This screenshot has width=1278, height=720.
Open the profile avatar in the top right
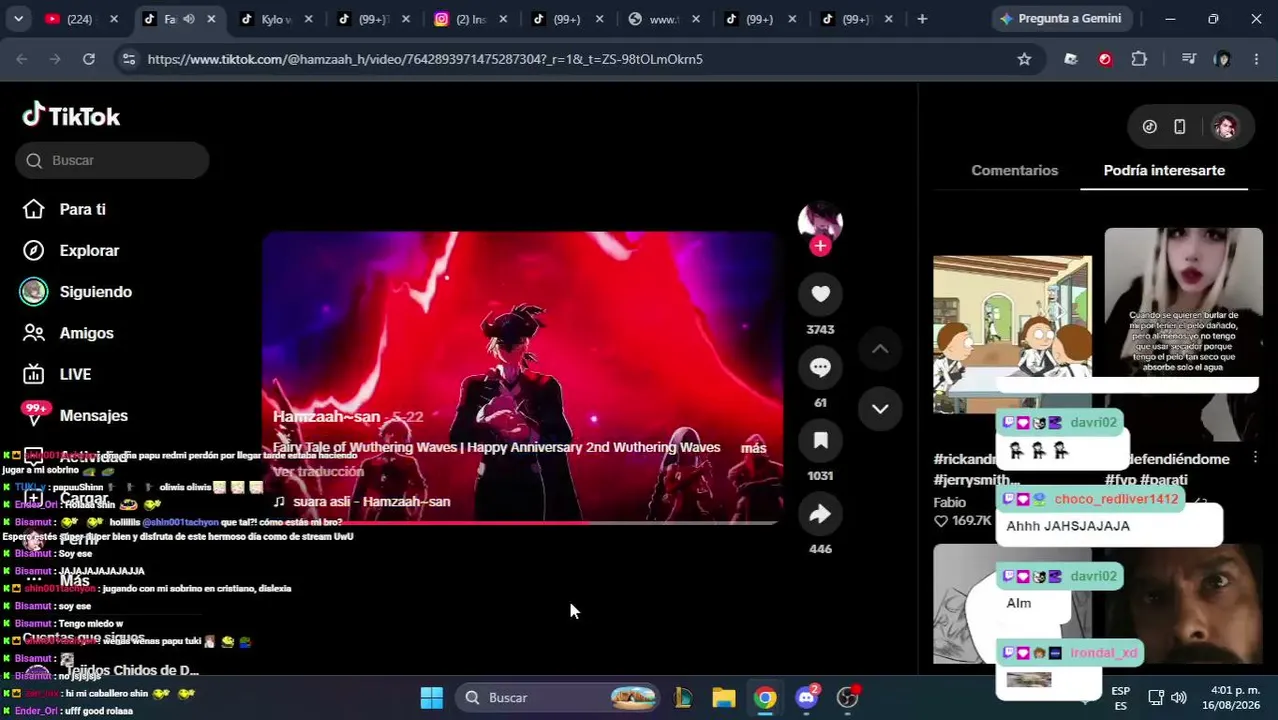pos(1225,127)
